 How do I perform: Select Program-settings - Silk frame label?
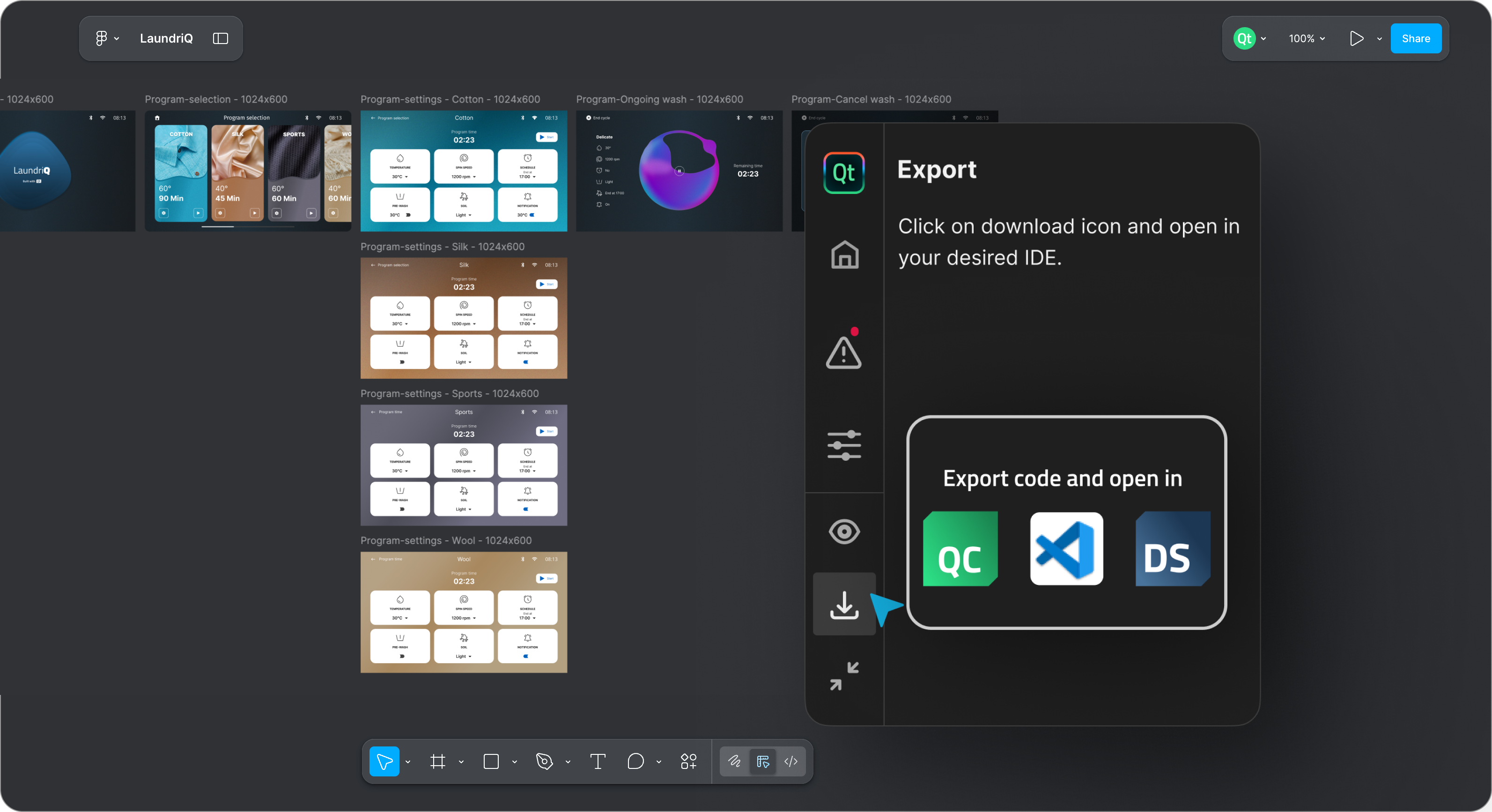pyautogui.click(x=443, y=246)
